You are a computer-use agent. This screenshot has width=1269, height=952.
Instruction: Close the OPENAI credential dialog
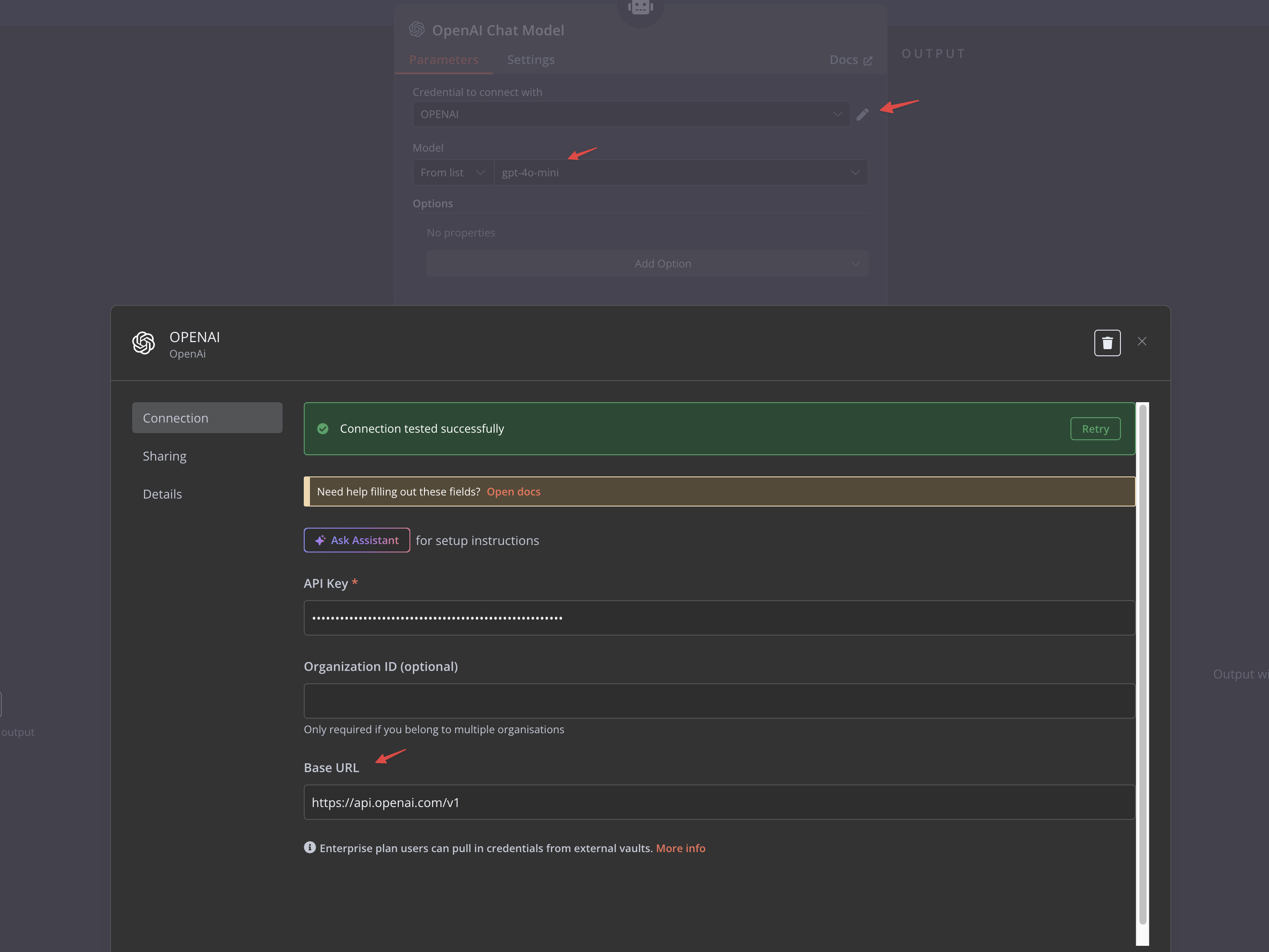1142,342
